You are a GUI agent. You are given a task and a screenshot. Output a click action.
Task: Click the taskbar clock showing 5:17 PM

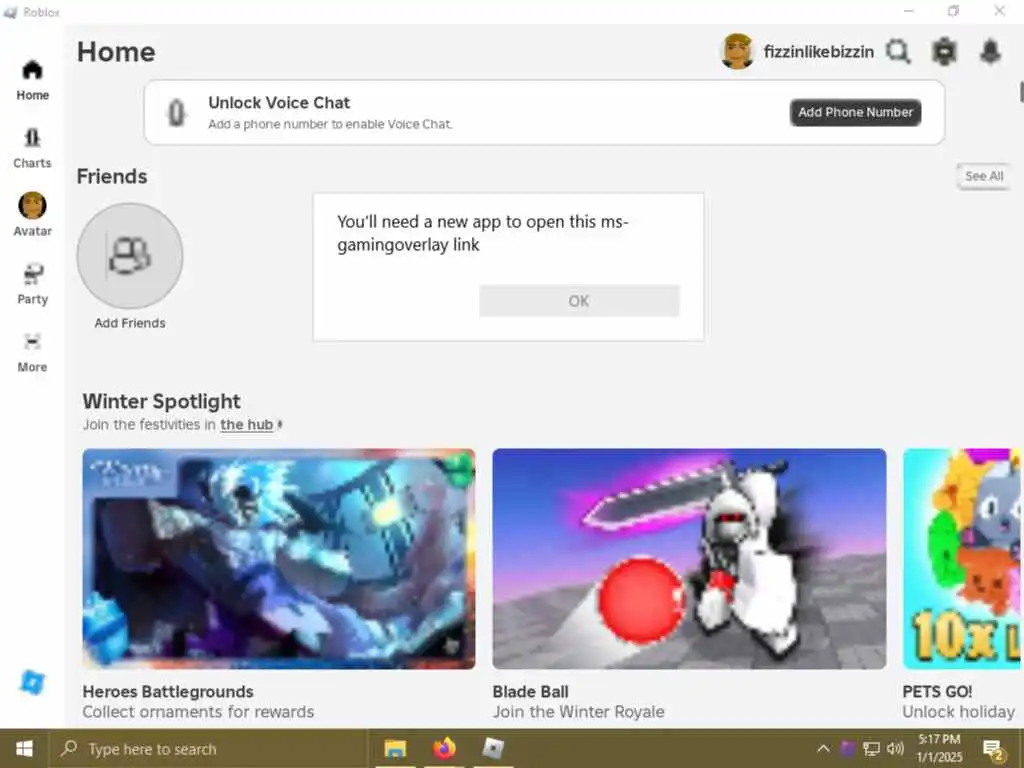click(940, 748)
